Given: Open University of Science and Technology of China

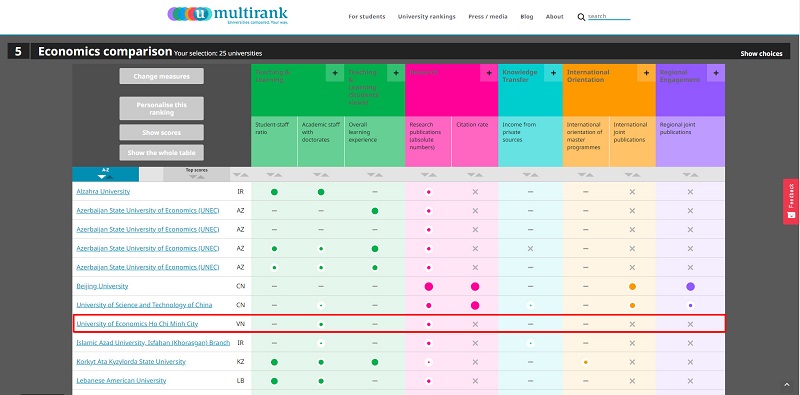Looking at the screenshot, I should (144, 305).
